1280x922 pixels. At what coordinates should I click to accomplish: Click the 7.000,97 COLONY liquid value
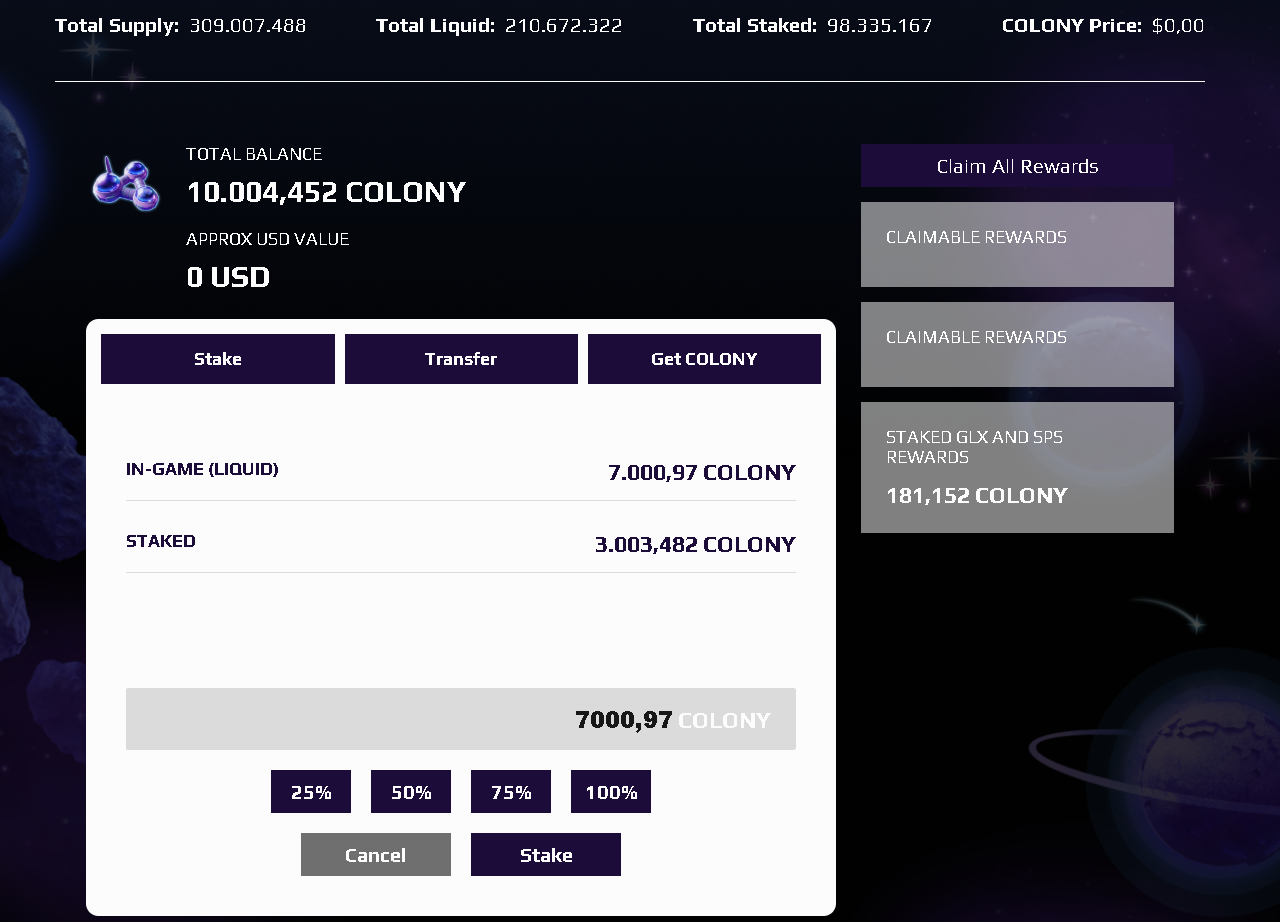(x=702, y=472)
